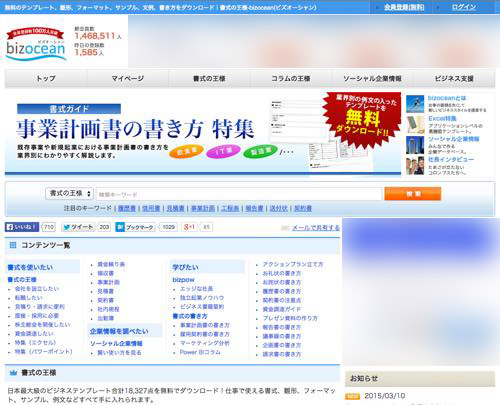Click the 検索キーワード search input field
The height and width of the screenshot is (405, 500).
[x=239, y=194]
